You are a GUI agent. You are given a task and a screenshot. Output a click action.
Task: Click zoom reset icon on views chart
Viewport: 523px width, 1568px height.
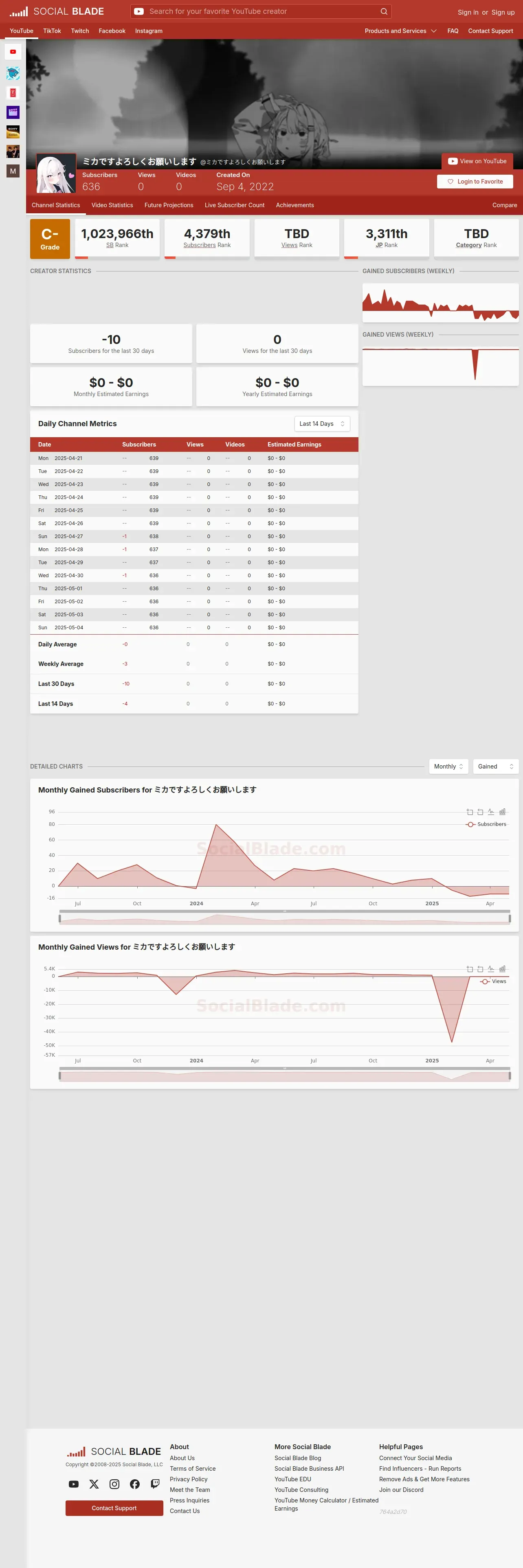click(480, 968)
